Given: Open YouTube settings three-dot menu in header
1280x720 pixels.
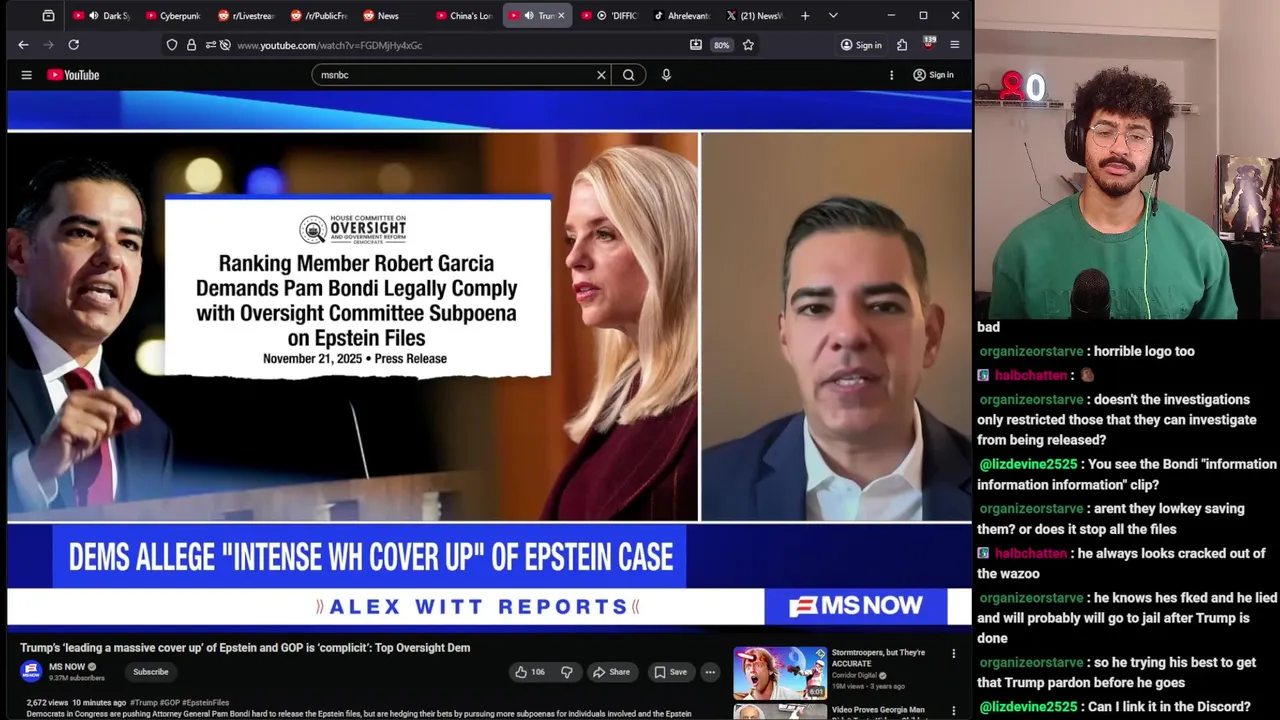Looking at the screenshot, I should click(891, 75).
